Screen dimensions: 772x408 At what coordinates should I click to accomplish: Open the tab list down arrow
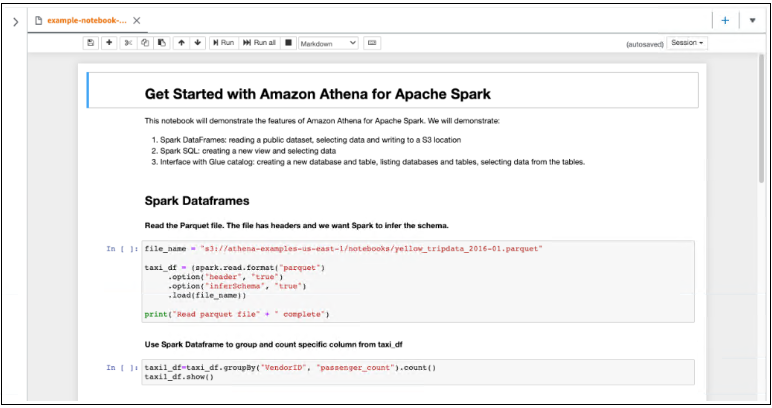pyautogui.click(x=752, y=20)
